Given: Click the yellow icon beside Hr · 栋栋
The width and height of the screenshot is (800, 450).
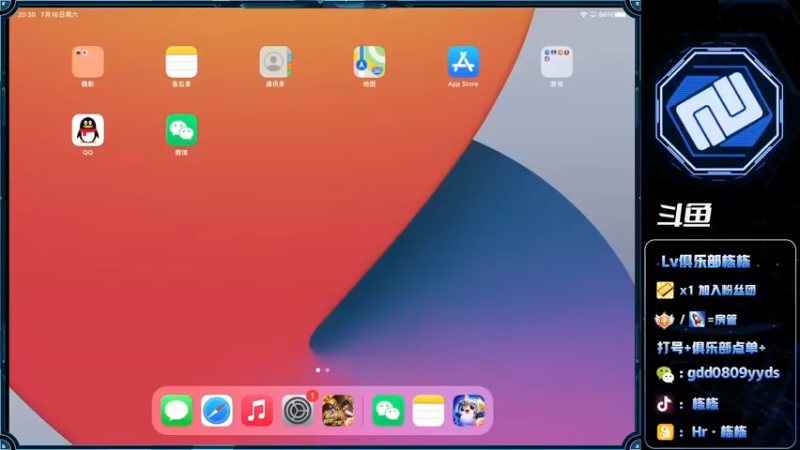Looking at the screenshot, I should click(x=665, y=432).
